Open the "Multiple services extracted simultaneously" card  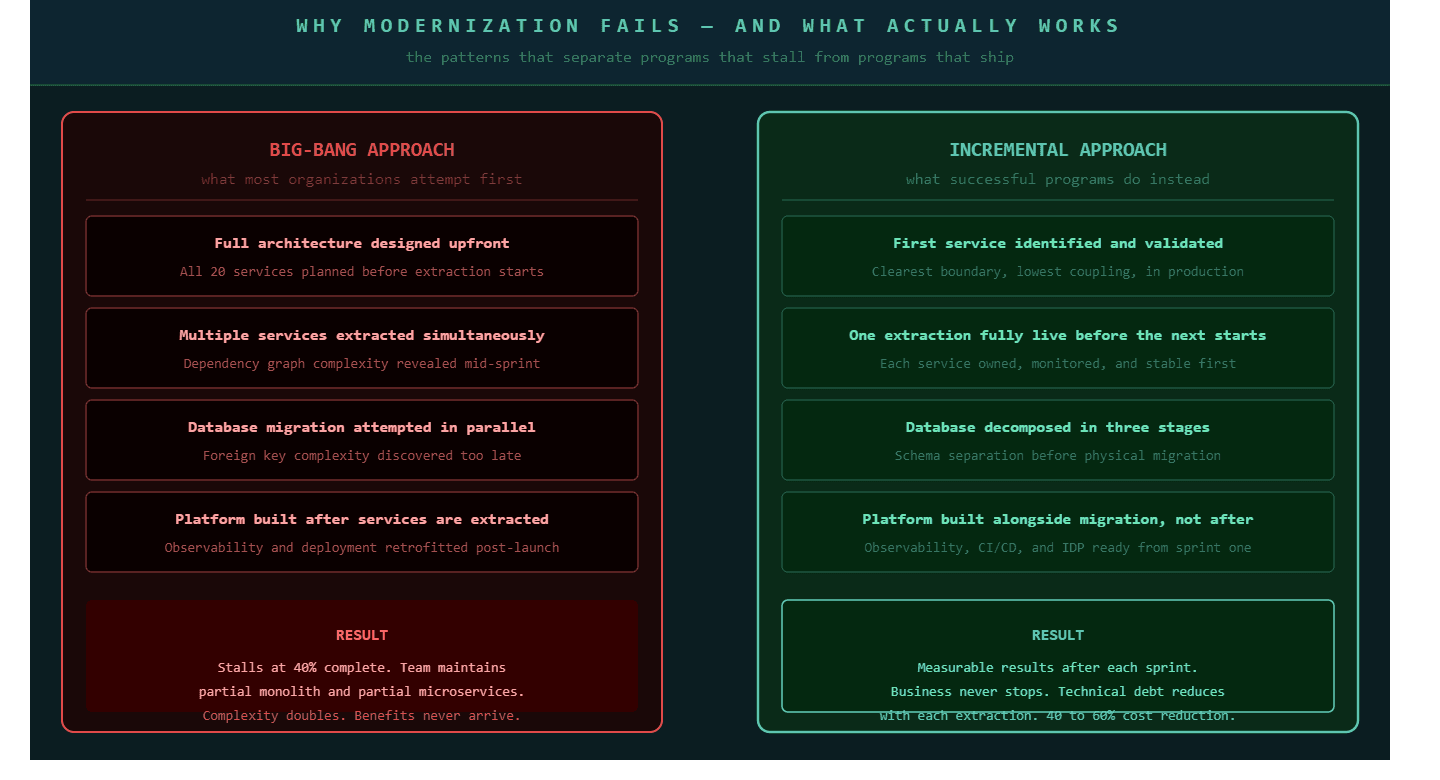click(x=362, y=348)
